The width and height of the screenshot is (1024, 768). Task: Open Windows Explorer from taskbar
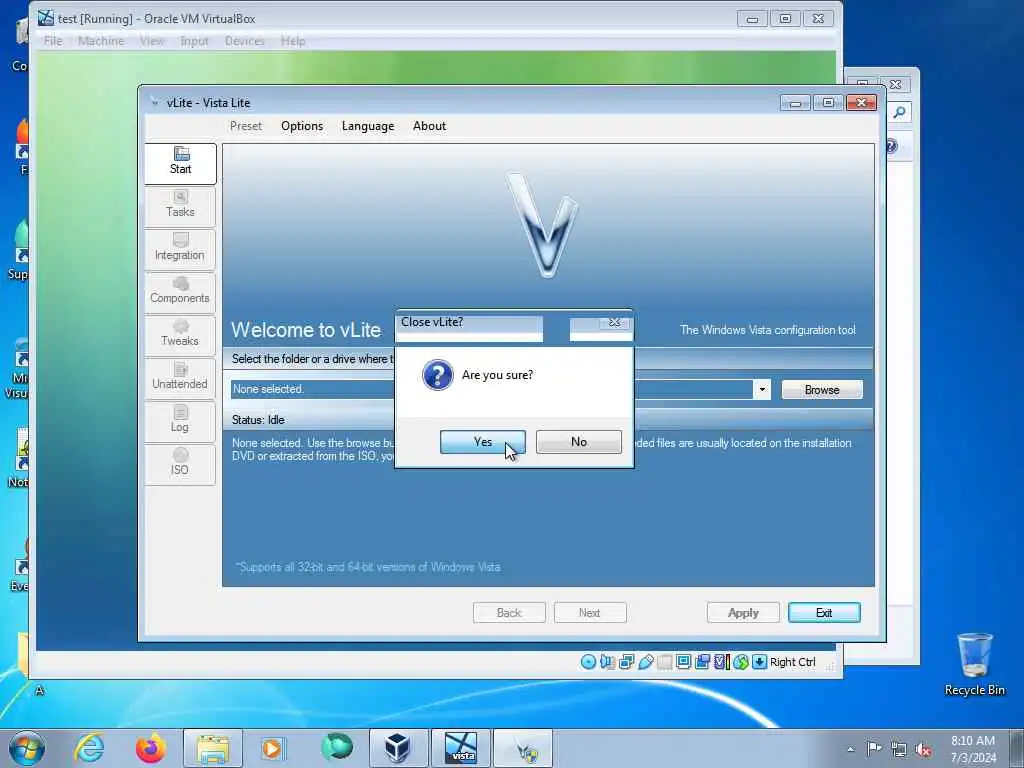click(213, 748)
